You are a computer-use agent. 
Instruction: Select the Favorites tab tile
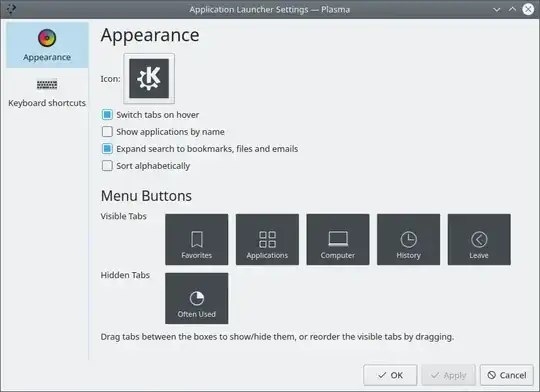197,239
